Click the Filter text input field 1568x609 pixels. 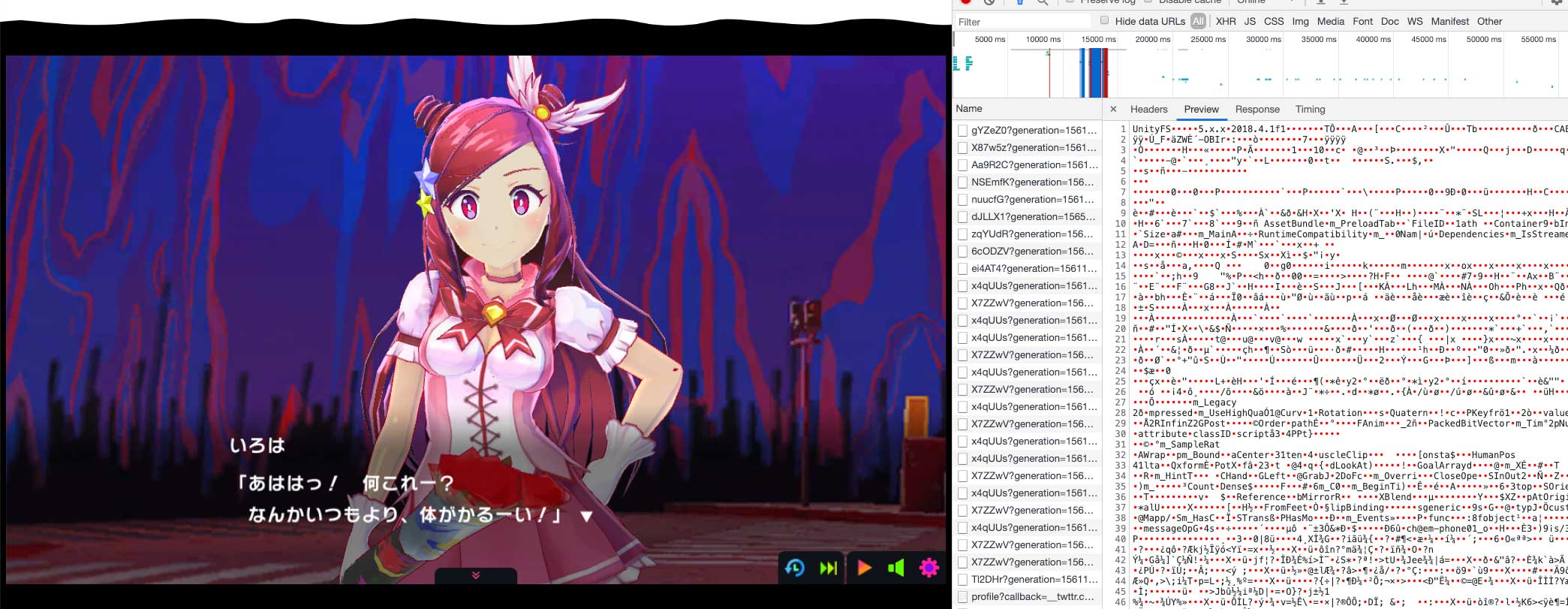pyautogui.click(x=1021, y=22)
